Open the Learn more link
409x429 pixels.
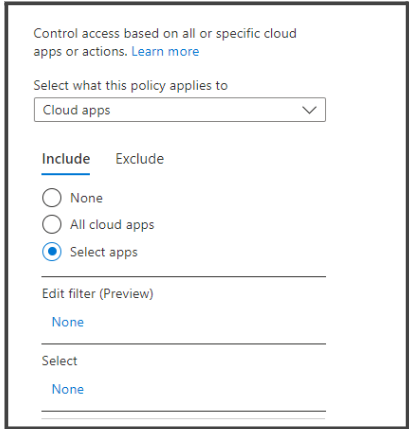point(165,52)
